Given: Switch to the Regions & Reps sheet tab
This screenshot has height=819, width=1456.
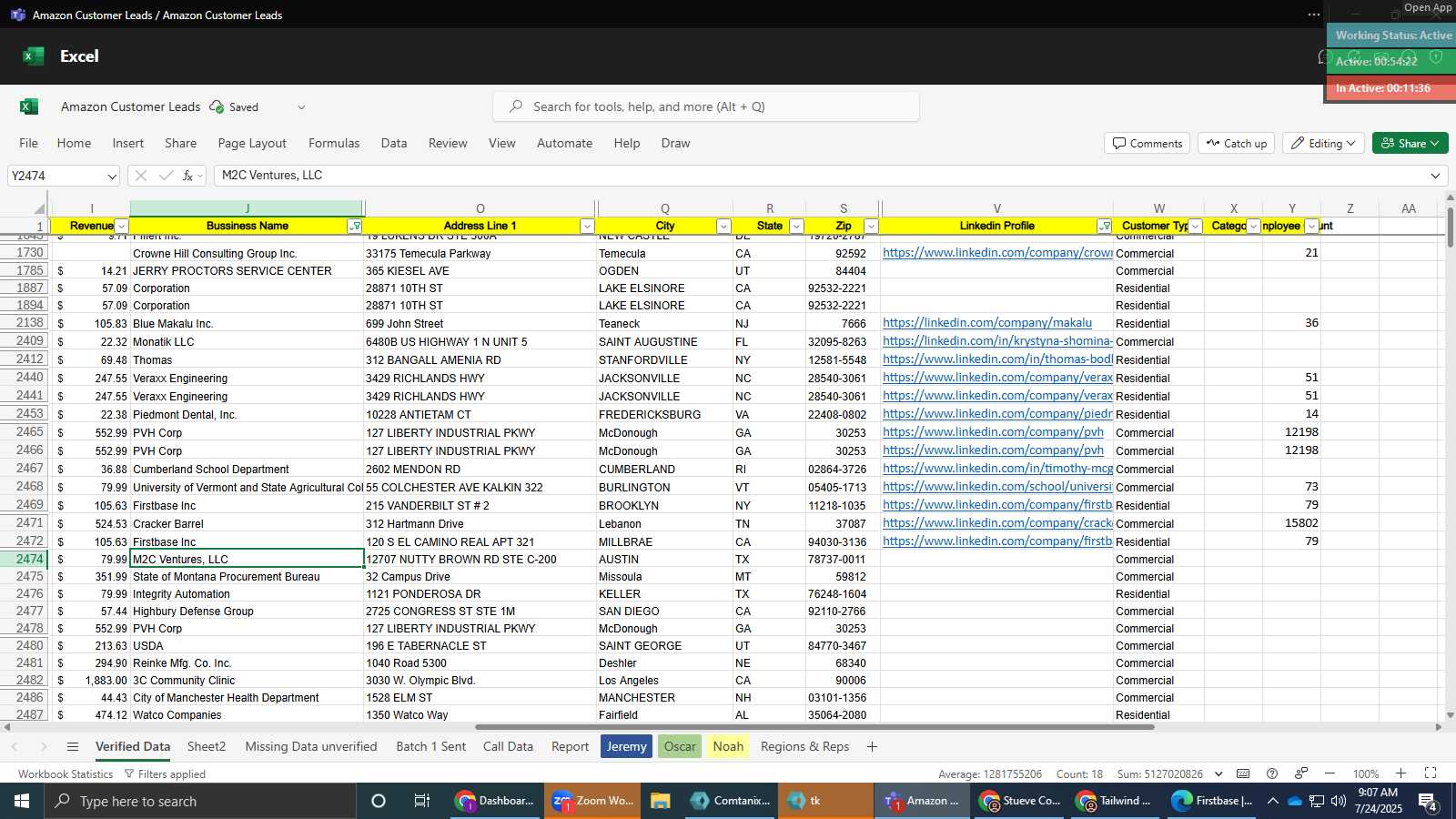Looking at the screenshot, I should 804,747.
